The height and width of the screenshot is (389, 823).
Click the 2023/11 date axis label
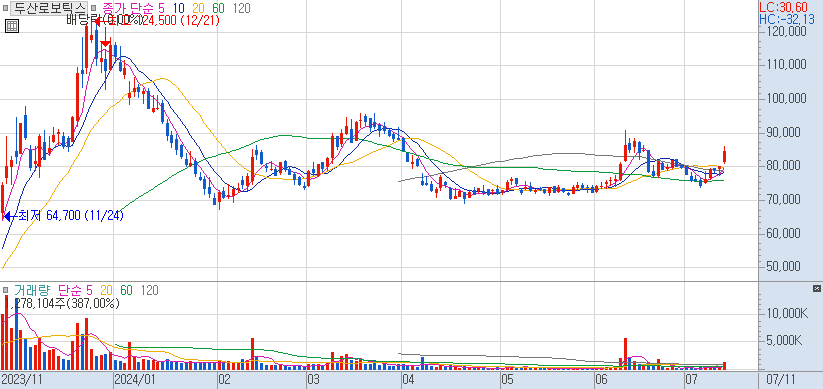tap(22, 380)
